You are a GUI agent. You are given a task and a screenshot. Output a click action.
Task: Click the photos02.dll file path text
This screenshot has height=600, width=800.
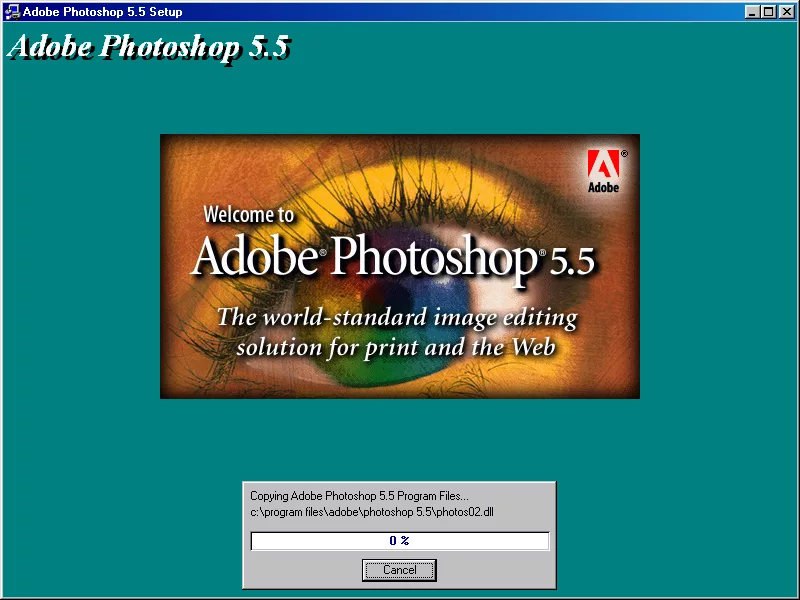(372, 512)
